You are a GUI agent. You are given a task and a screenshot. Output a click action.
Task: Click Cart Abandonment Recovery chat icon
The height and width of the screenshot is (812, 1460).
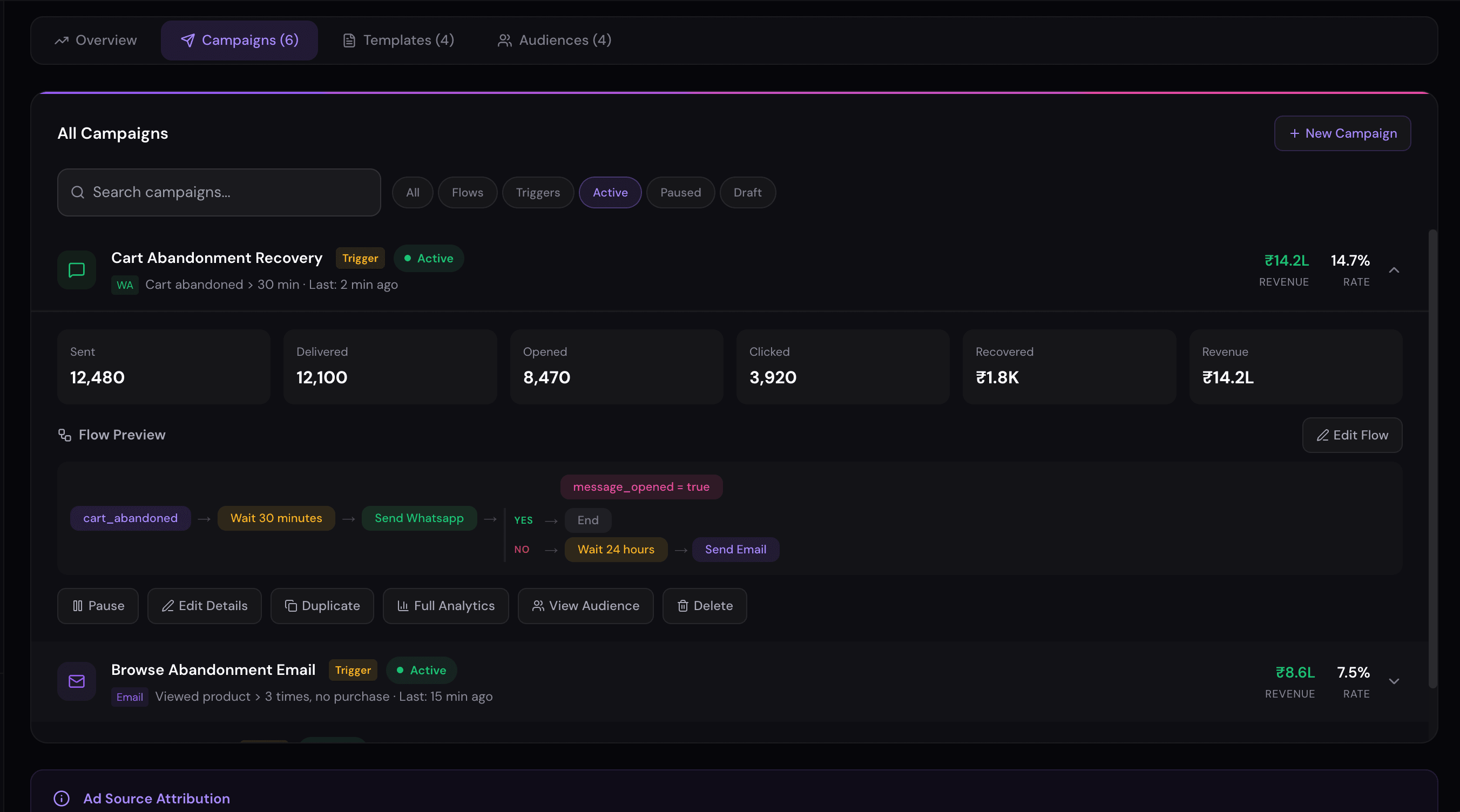click(x=77, y=270)
